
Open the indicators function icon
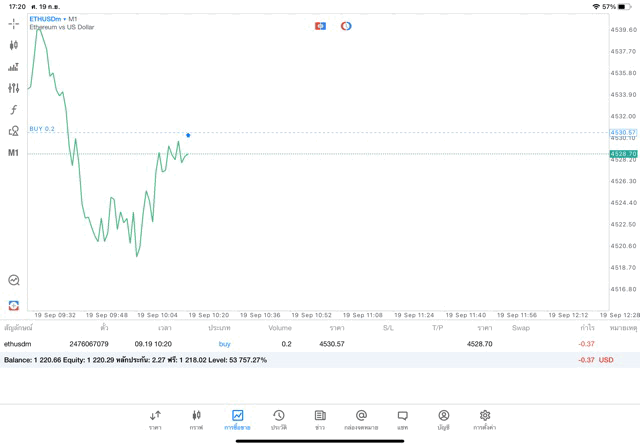[13, 110]
